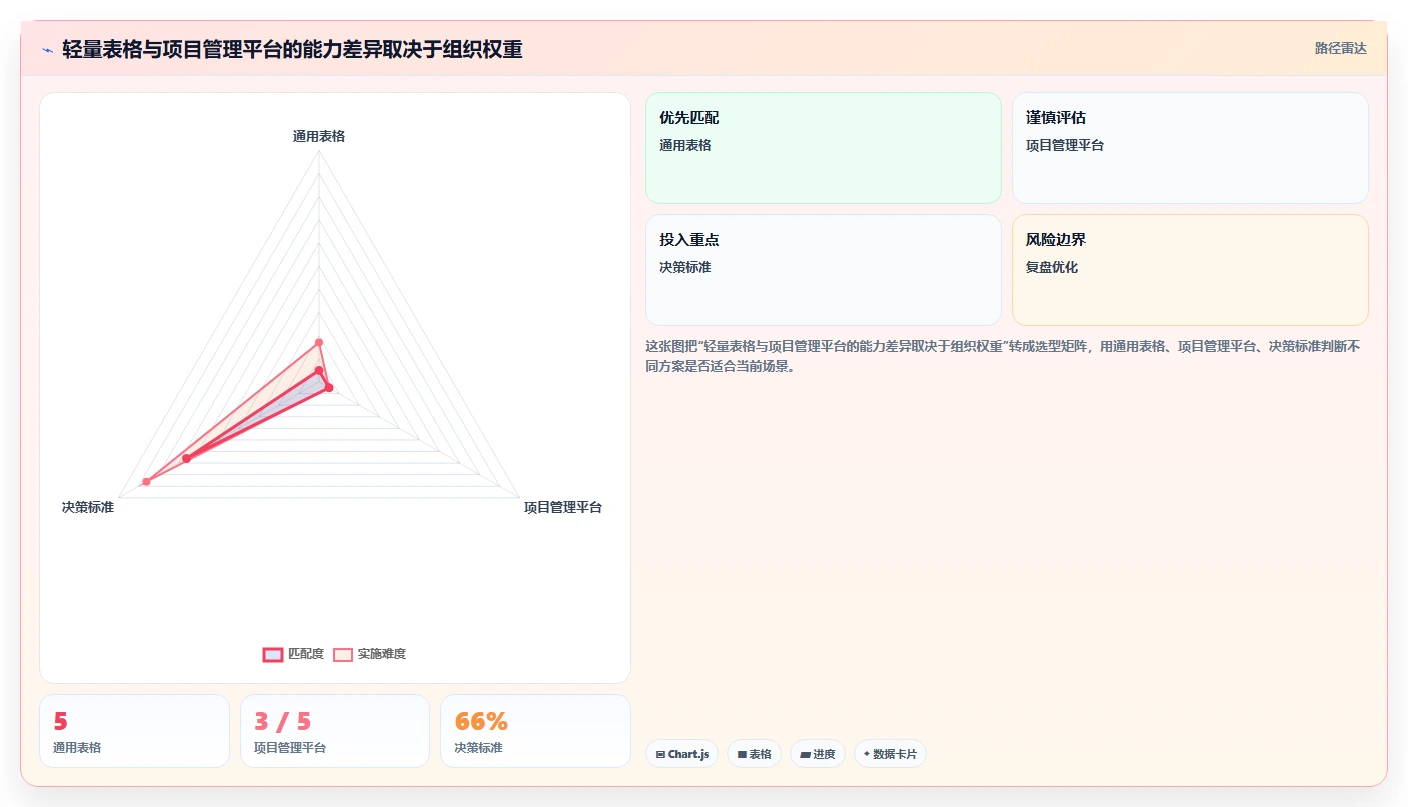
Task: Select the 匹配度 data point on 决策标准 axis
Action: pos(186,458)
